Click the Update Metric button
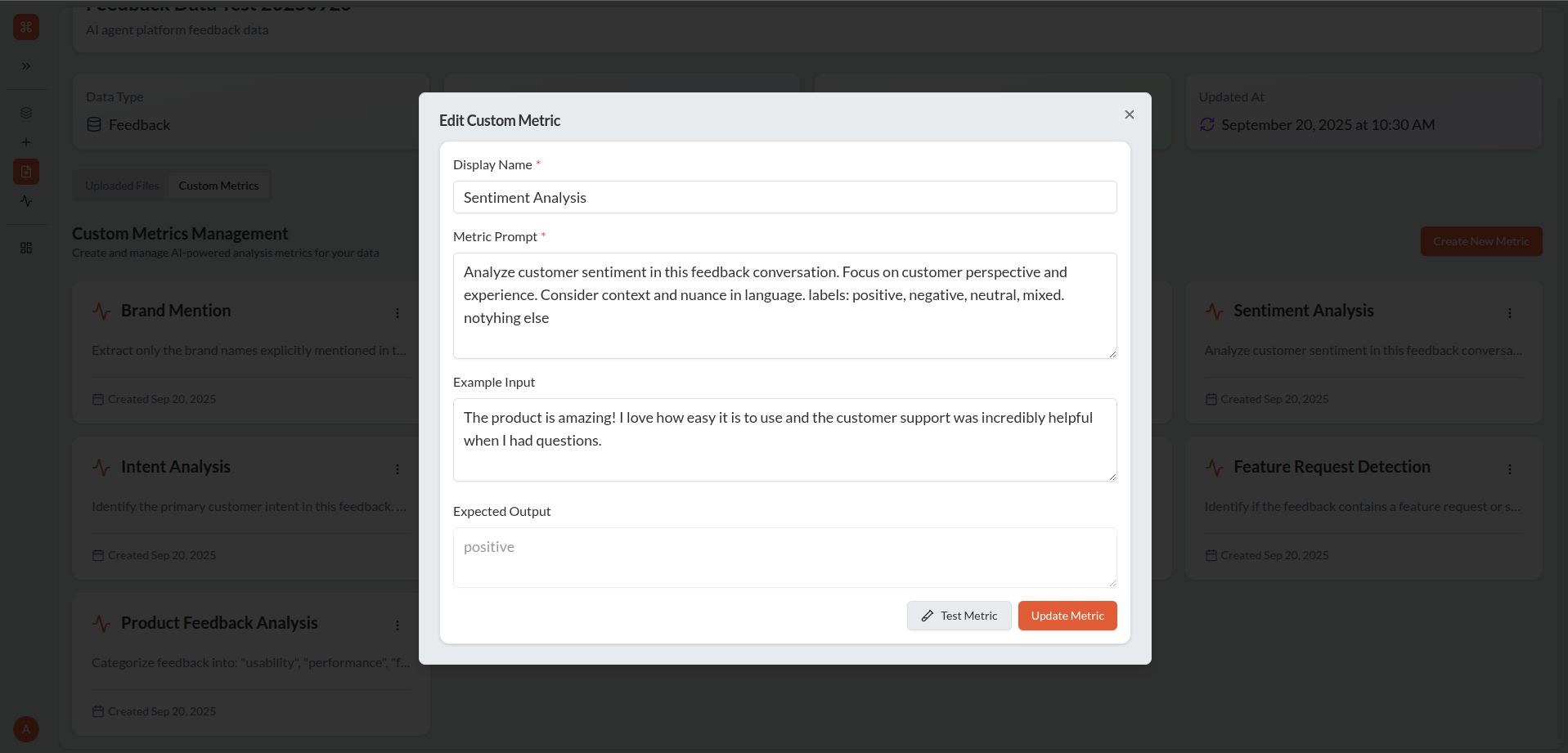Viewport: 1568px width, 753px height. [1067, 616]
